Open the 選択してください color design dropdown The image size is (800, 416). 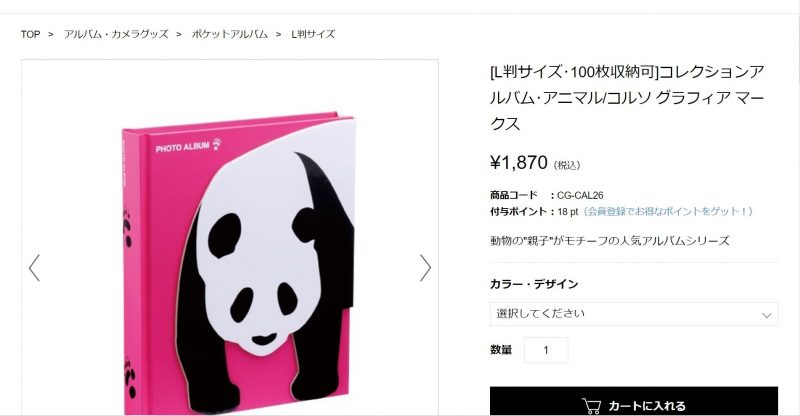(634, 314)
